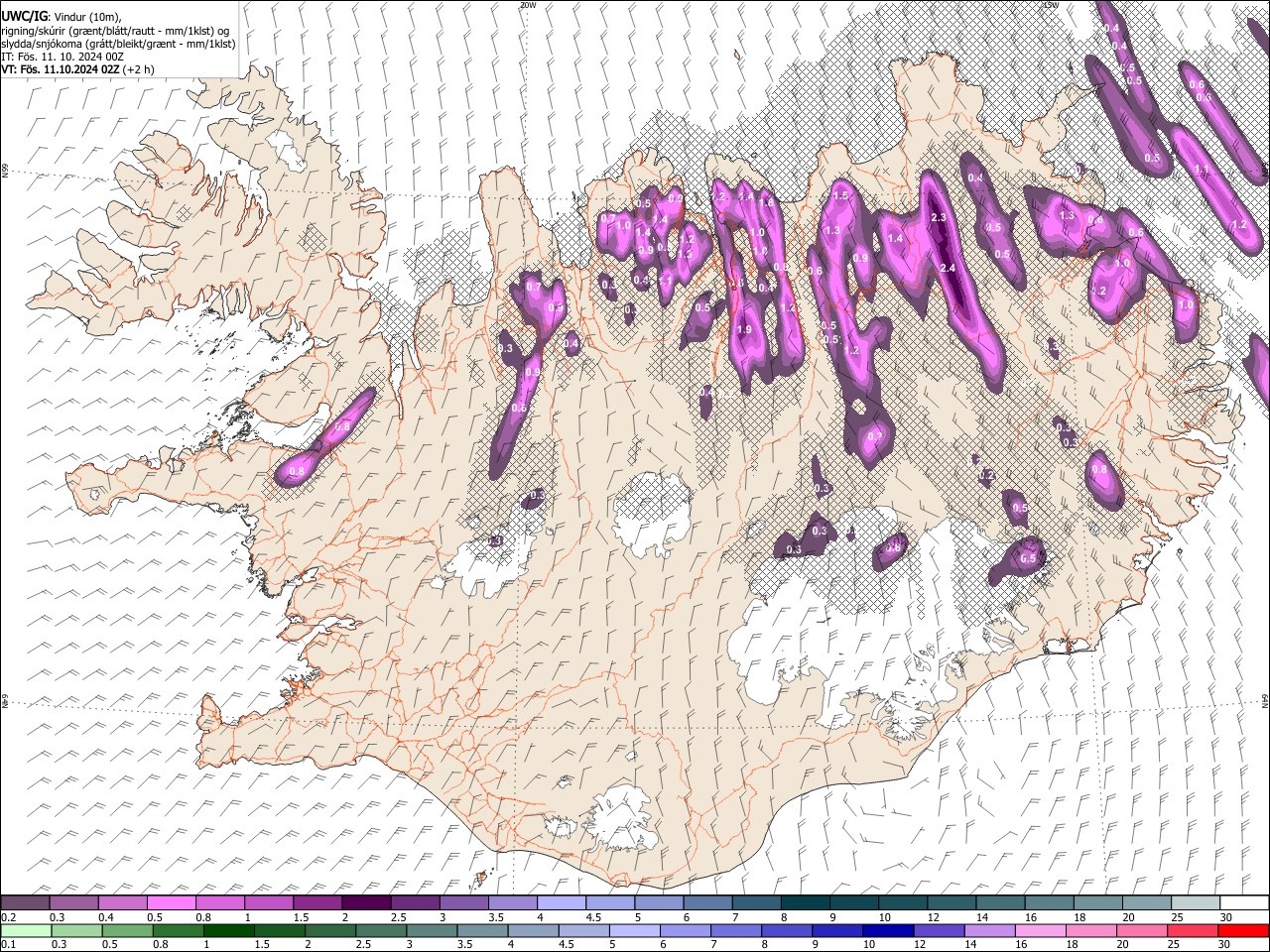This screenshot has height=952, width=1270.
Task: Pick the 25–30 red swatch in lower legend bar
Action: [1194, 930]
